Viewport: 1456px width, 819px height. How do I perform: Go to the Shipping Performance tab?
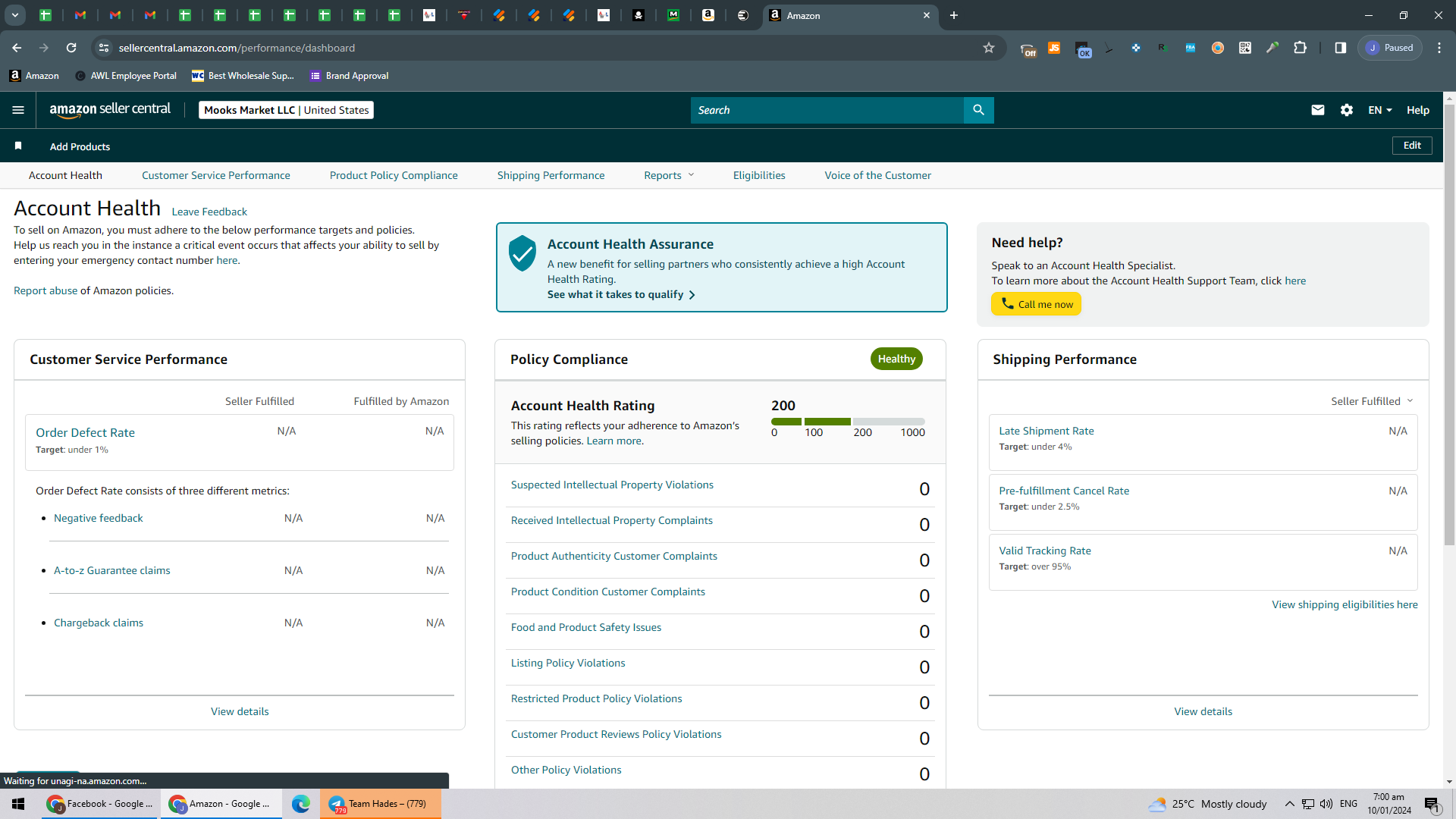pos(551,175)
